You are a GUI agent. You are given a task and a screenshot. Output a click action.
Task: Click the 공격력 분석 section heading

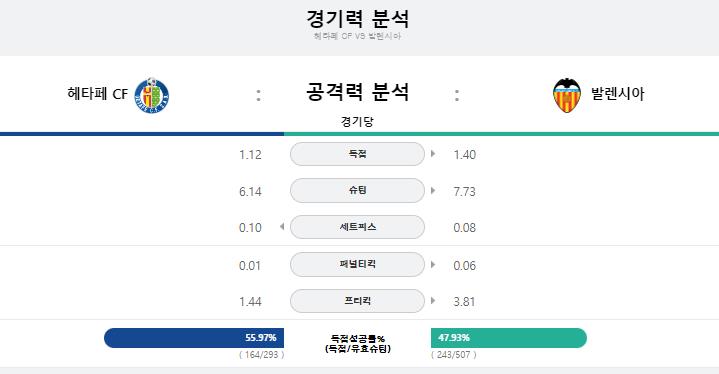pos(357,92)
